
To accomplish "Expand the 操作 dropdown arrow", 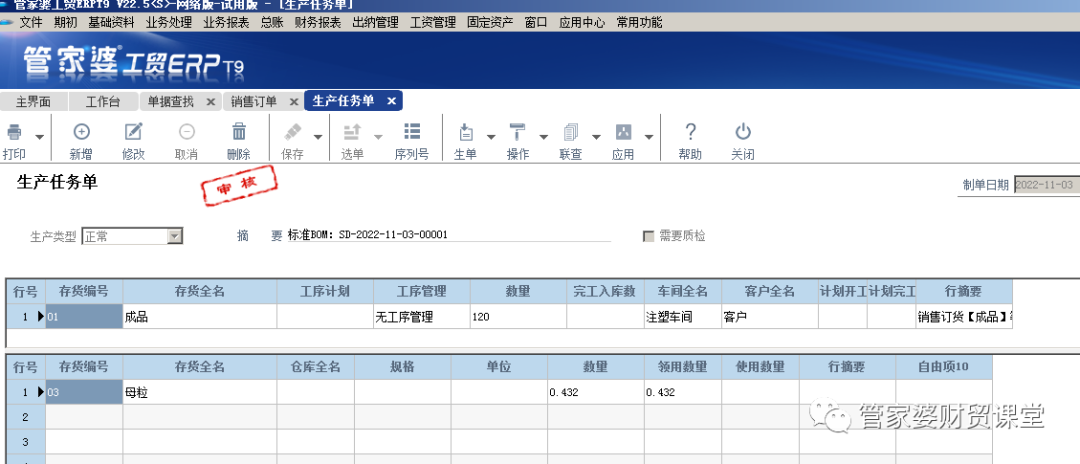I will 543,137.
